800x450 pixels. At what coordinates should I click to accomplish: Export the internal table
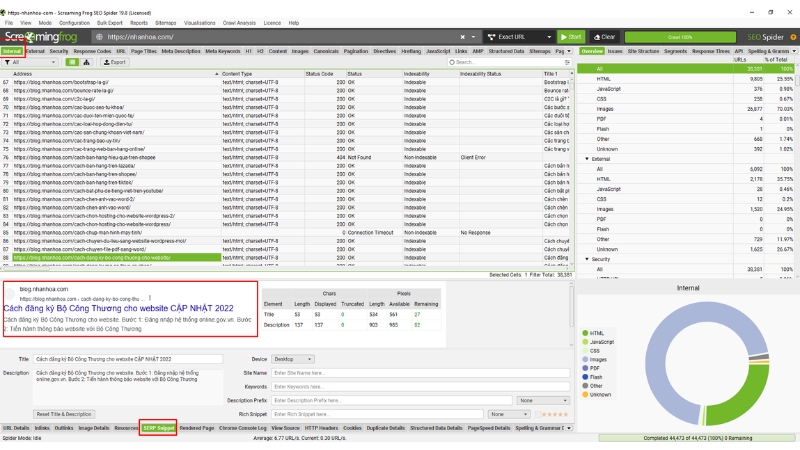(114, 62)
